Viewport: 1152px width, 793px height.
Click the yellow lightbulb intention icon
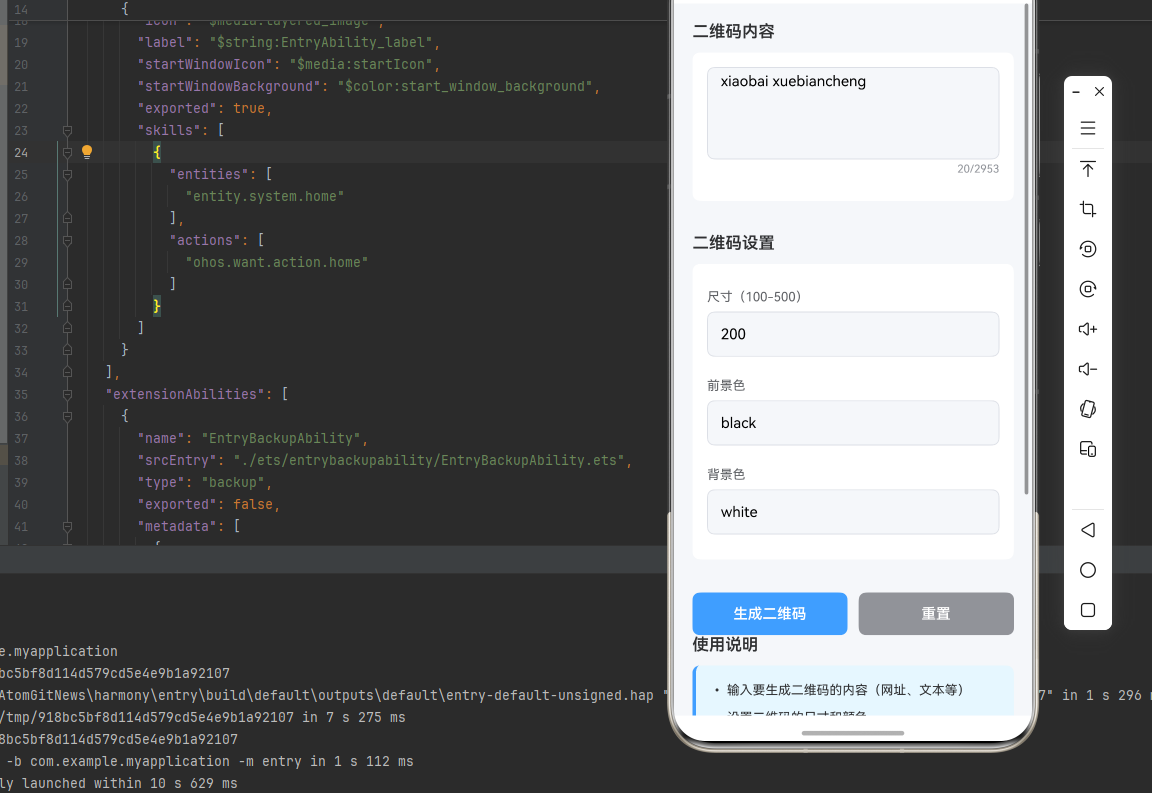coord(87,152)
